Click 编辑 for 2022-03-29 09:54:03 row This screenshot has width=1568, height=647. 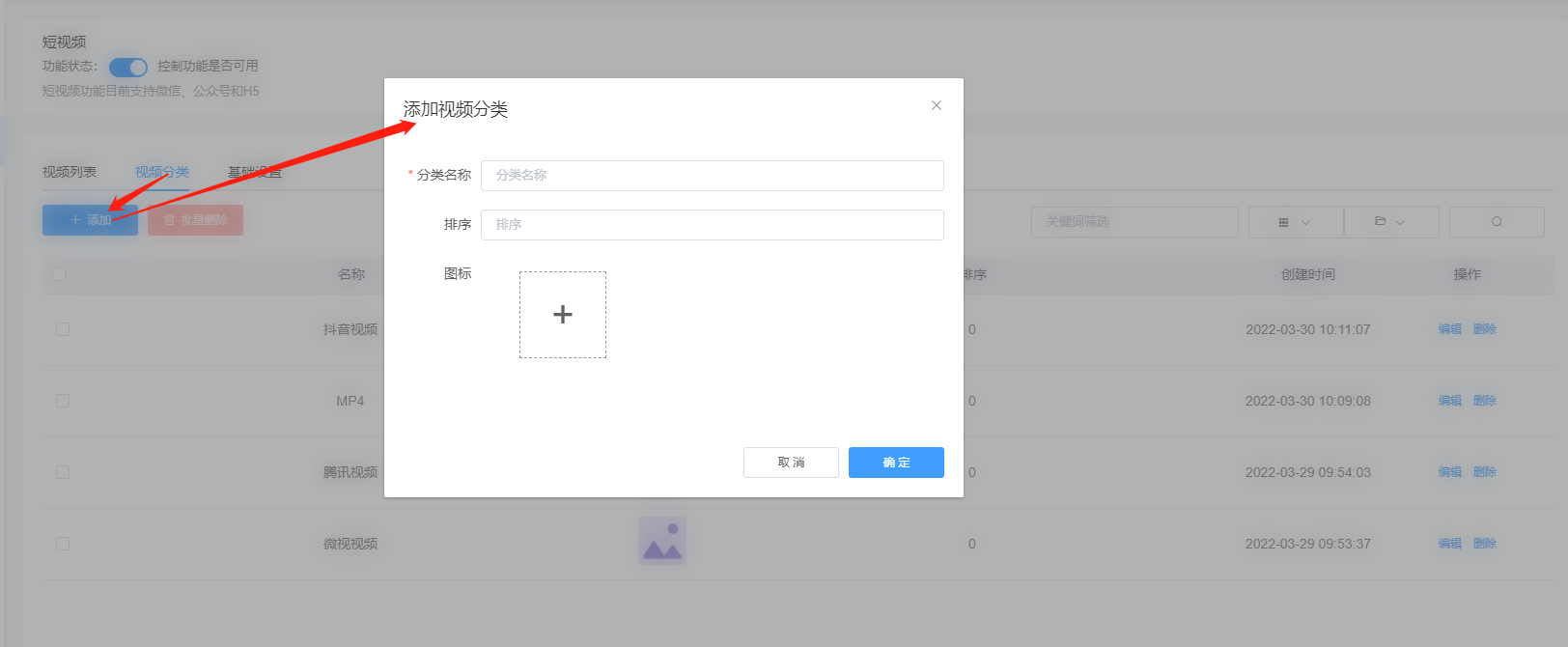[x=1450, y=472]
